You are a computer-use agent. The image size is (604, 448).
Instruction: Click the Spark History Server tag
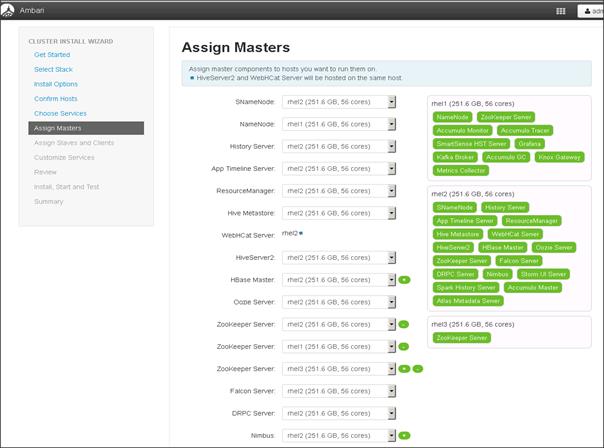(x=466, y=288)
